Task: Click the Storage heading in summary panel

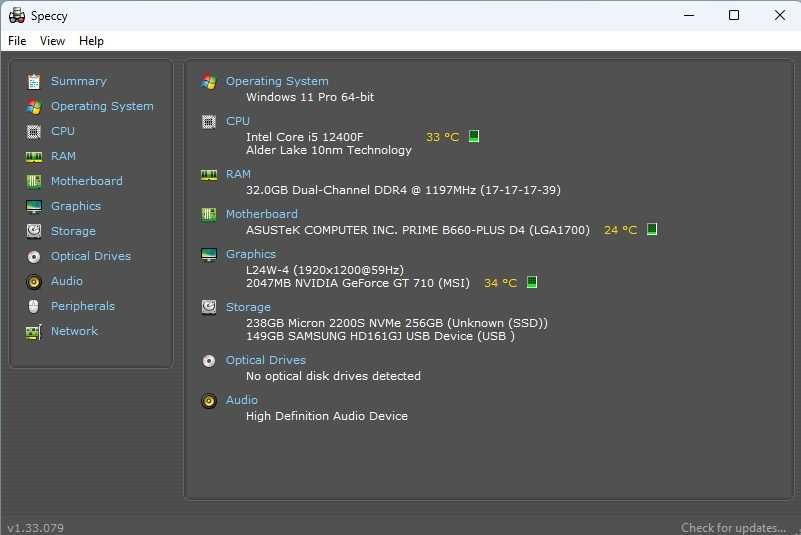Action: (x=248, y=307)
